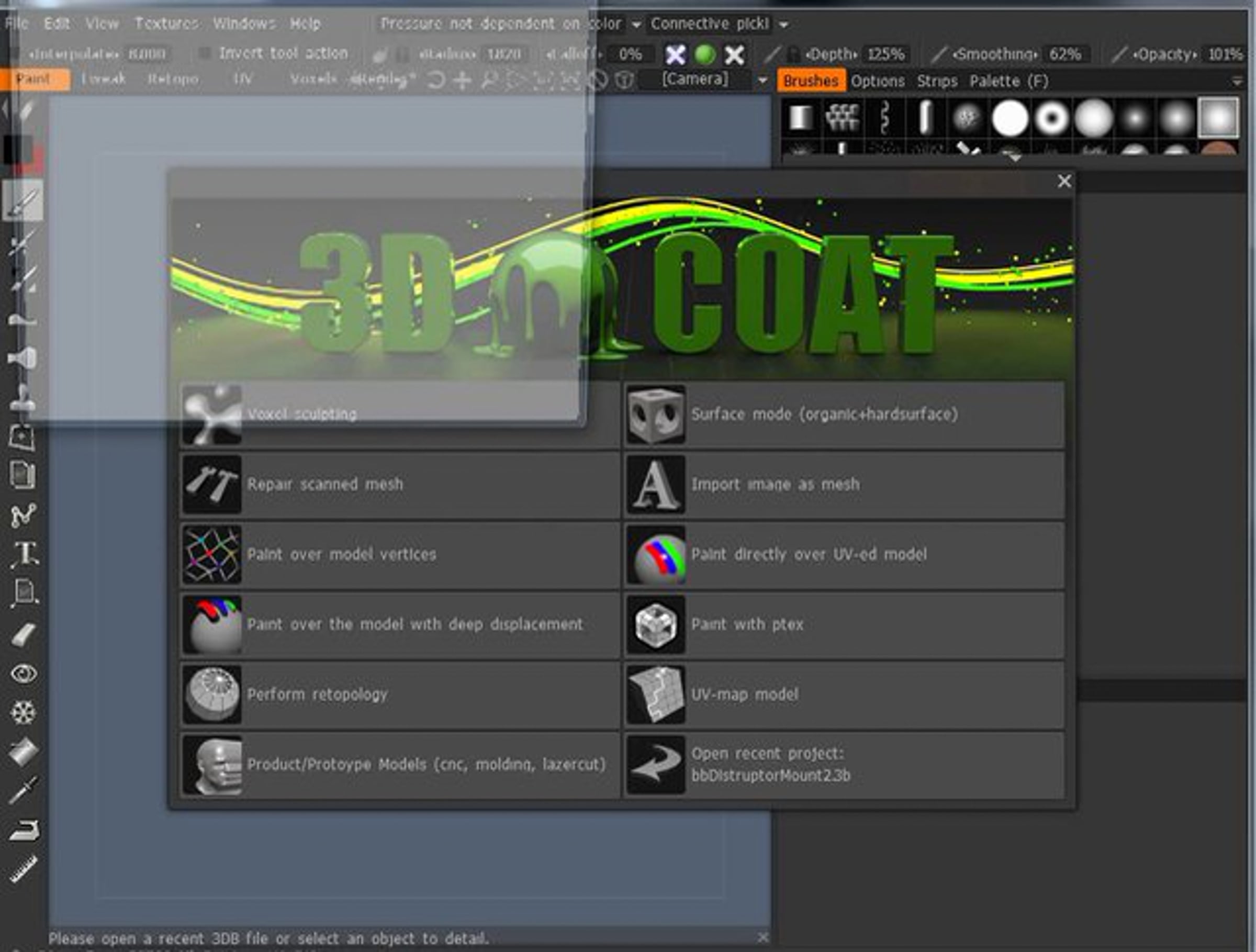Open the Camera dropdown menu

tap(762, 80)
